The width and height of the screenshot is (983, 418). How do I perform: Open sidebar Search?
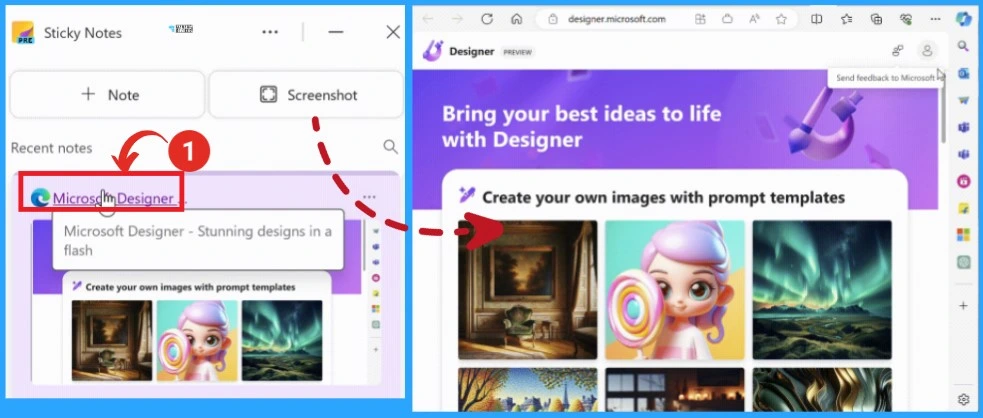[x=964, y=46]
